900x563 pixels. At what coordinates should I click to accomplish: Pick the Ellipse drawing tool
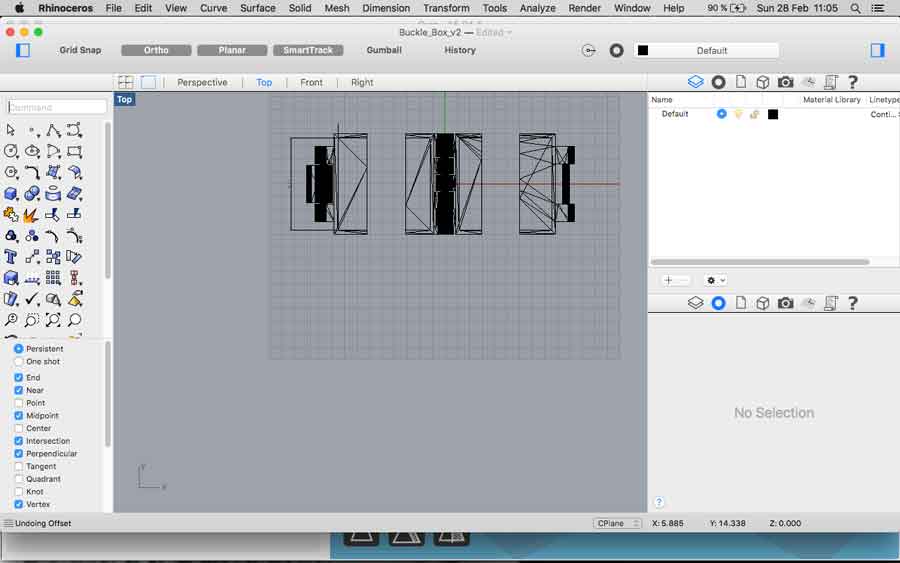click(32, 152)
